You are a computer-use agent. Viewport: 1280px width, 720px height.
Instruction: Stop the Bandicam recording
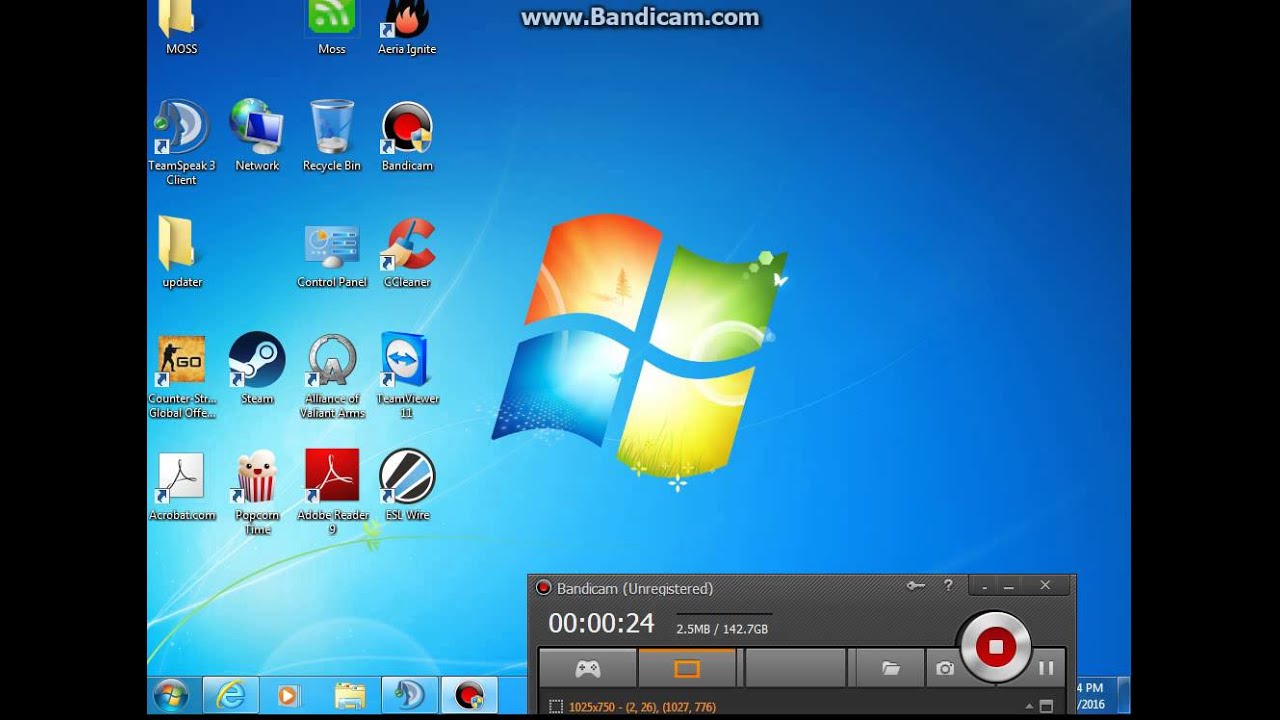pyautogui.click(x=995, y=647)
